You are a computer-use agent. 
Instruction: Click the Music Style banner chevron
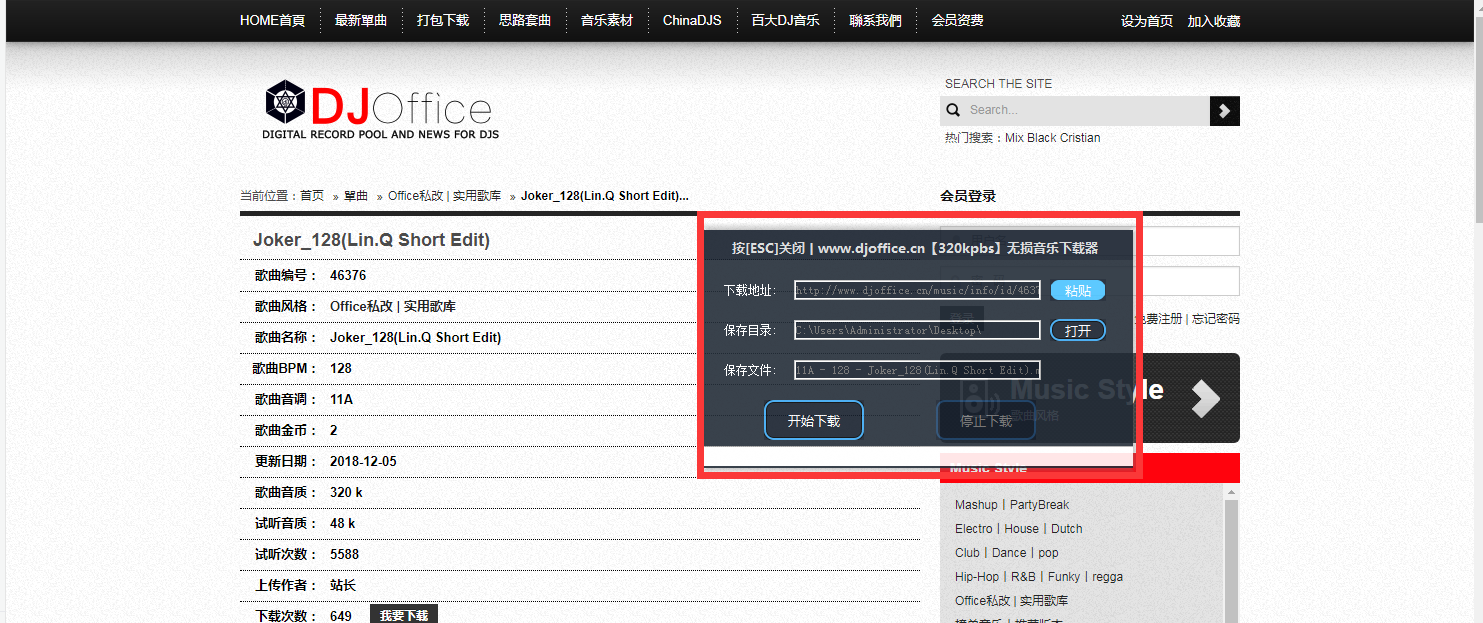(x=1205, y=398)
